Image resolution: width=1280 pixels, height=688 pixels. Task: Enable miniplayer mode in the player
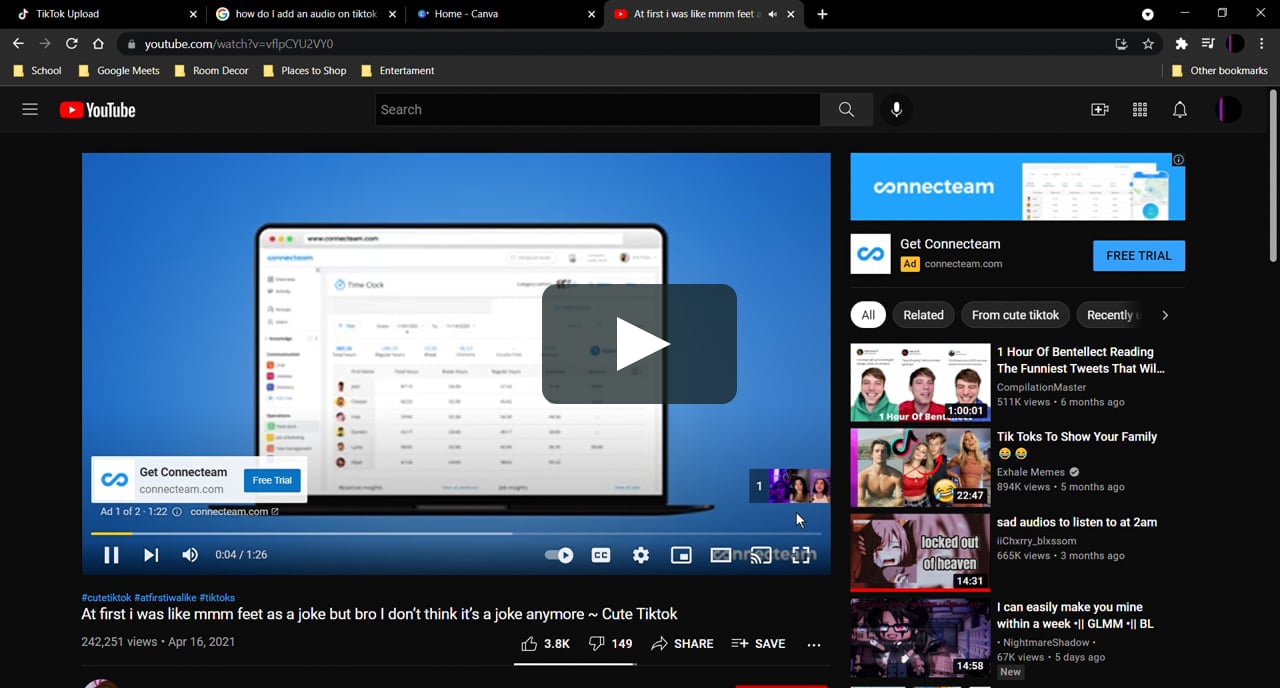681,555
